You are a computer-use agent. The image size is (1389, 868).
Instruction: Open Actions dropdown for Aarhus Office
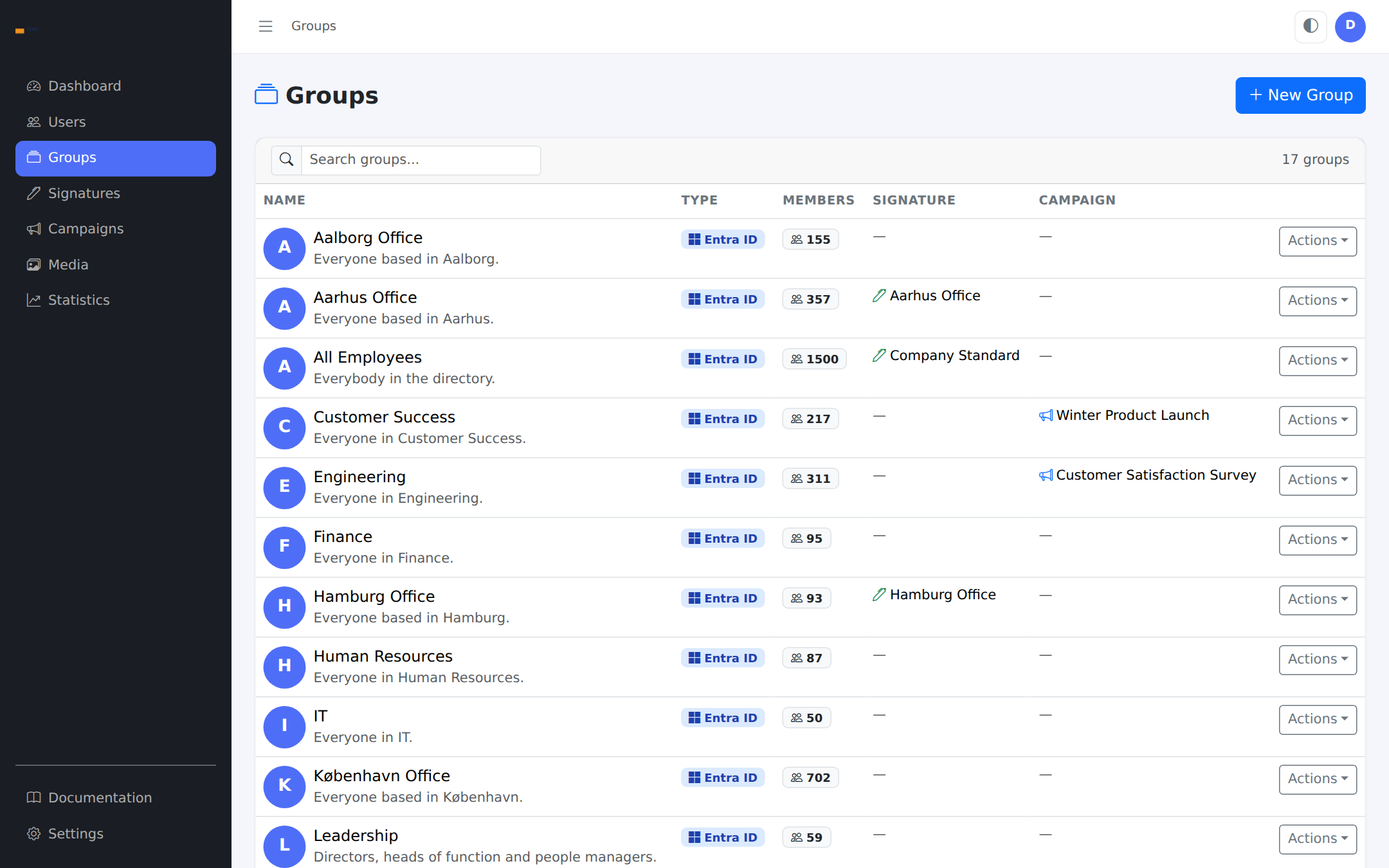tap(1318, 301)
